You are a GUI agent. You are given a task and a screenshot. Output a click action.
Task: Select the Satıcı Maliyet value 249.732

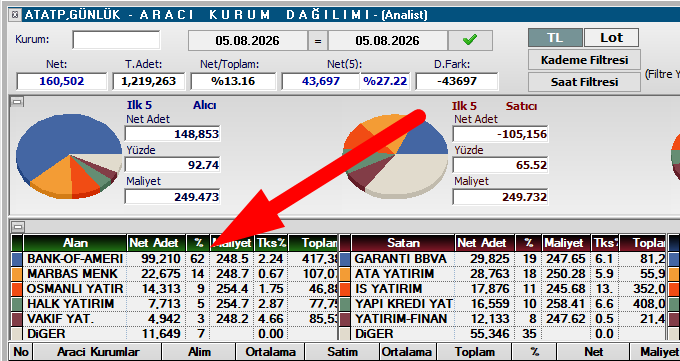tap(500, 197)
